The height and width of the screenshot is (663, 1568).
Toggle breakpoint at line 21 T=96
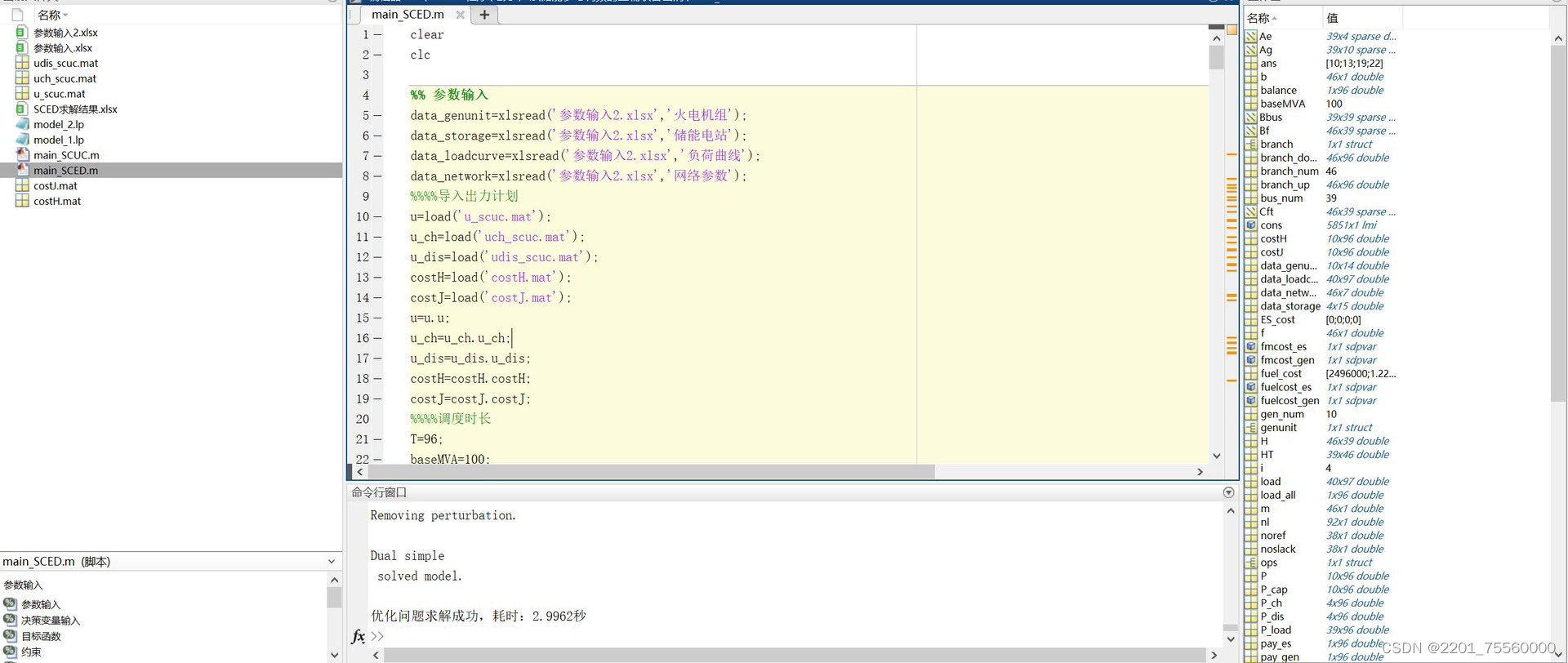pos(377,439)
